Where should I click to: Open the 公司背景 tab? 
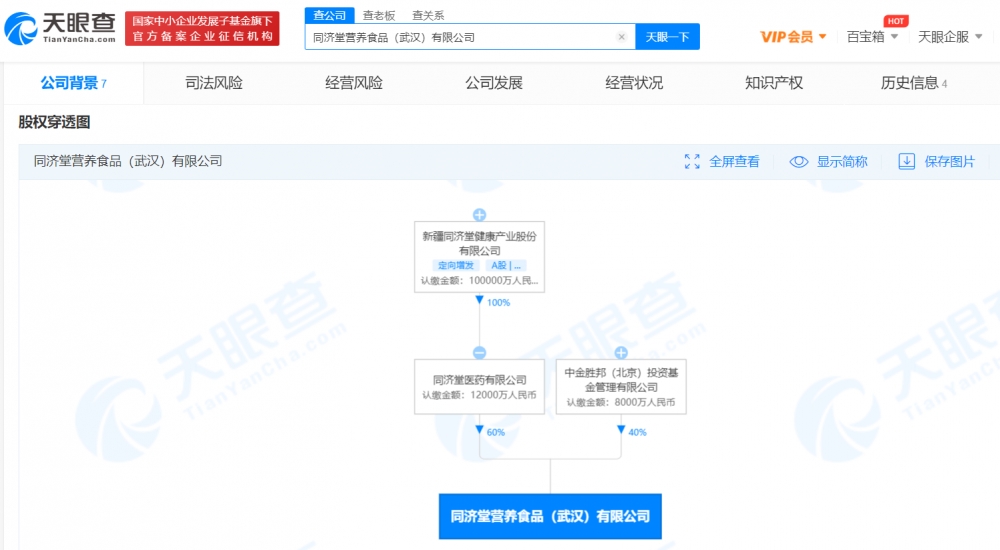click(73, 83)
